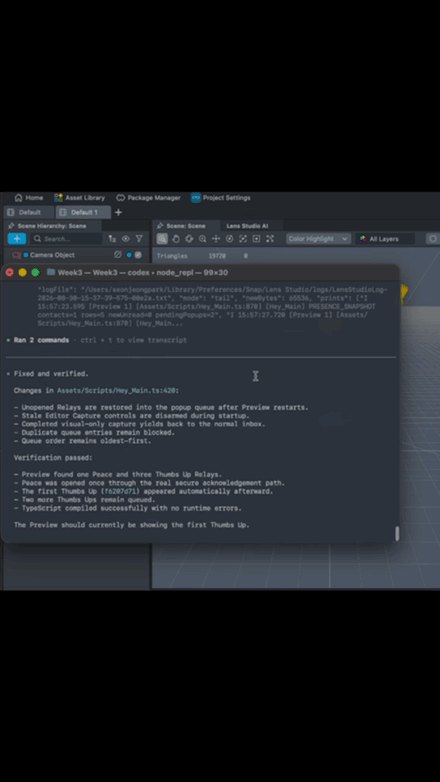Screen dimensions: 440x782
Task: Select the rotate tool in scene toolbar
Action: pos(229,239)
